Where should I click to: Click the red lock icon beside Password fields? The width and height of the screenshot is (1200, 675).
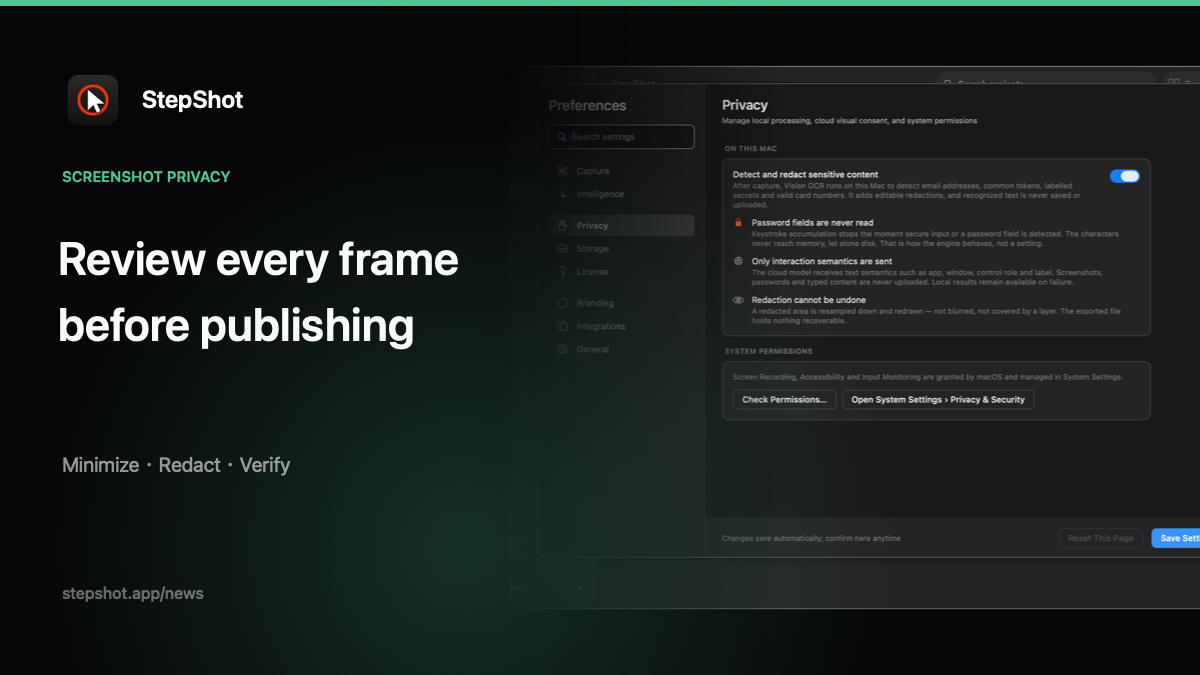pyautogui.click(x=738, y=223)
